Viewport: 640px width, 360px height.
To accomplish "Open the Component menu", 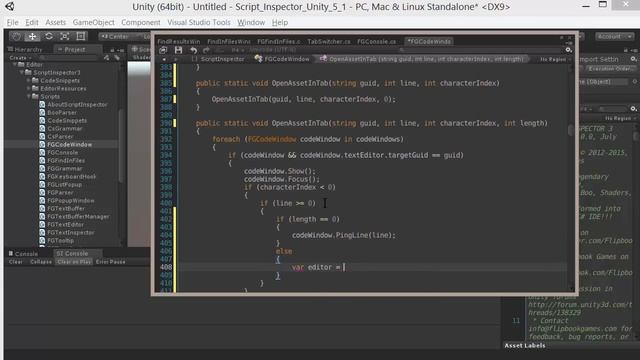I will pos(140,22).
